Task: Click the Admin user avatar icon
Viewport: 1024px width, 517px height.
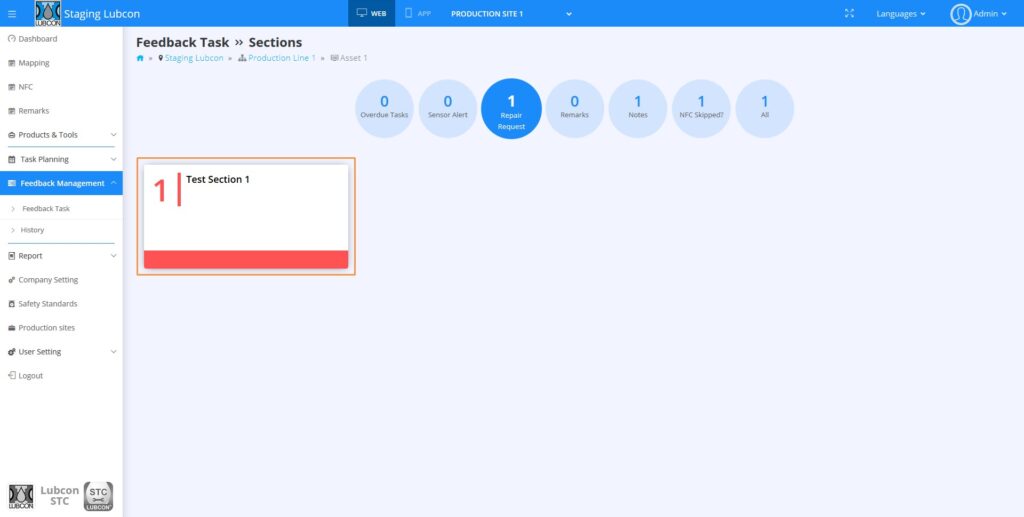Action: (x=960, y=14)
